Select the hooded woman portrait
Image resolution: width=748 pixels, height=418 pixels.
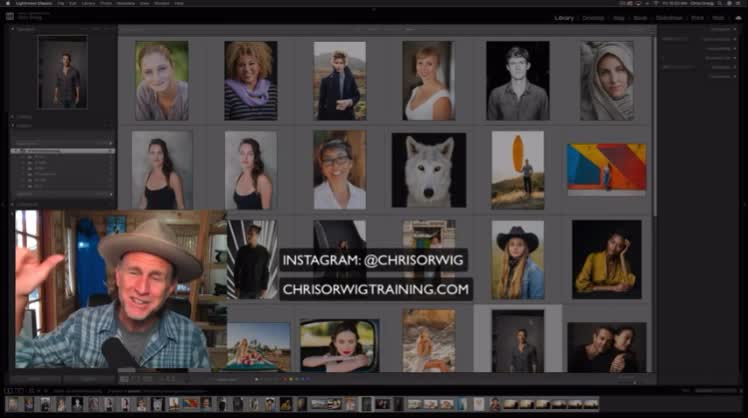[x=607, y=81]
